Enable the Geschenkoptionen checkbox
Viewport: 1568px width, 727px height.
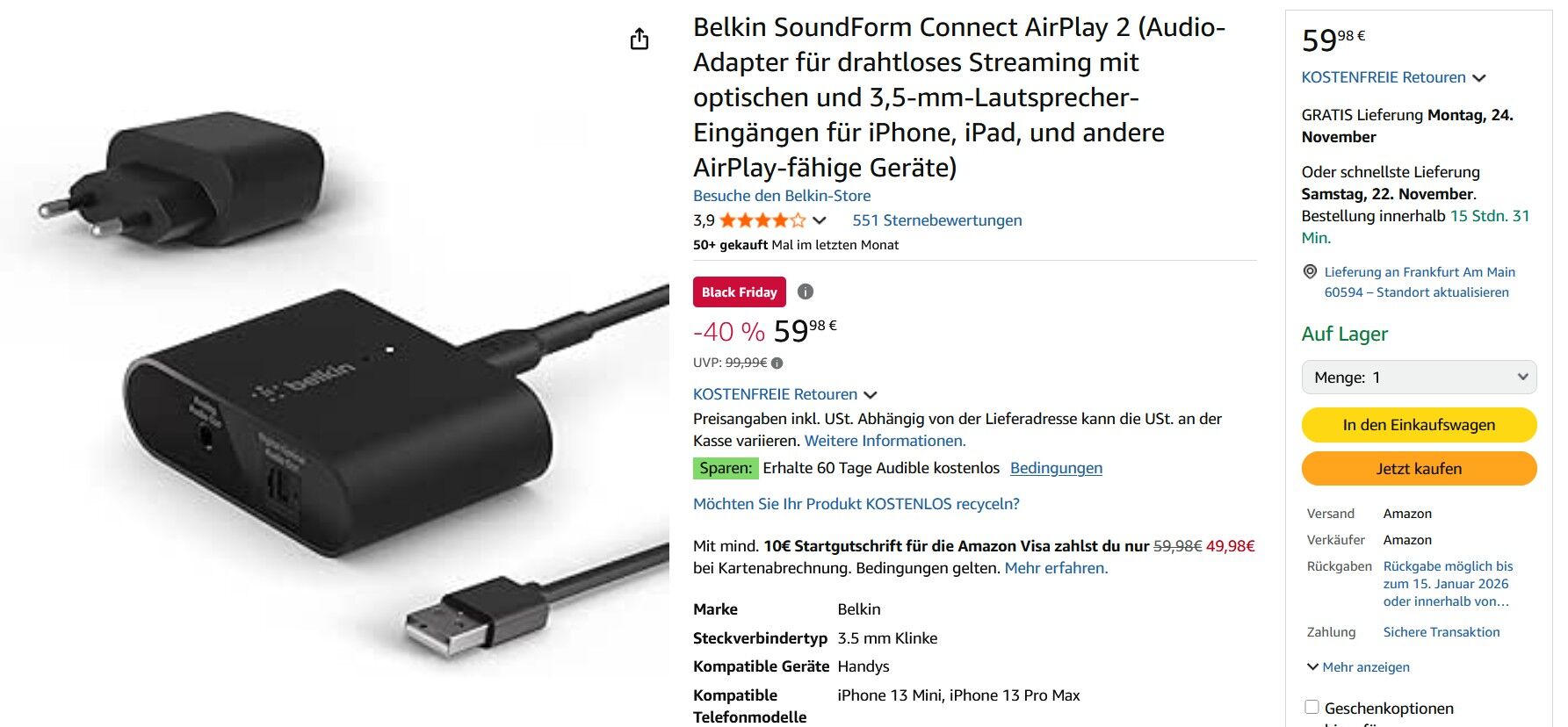(x=1312, y=707)
